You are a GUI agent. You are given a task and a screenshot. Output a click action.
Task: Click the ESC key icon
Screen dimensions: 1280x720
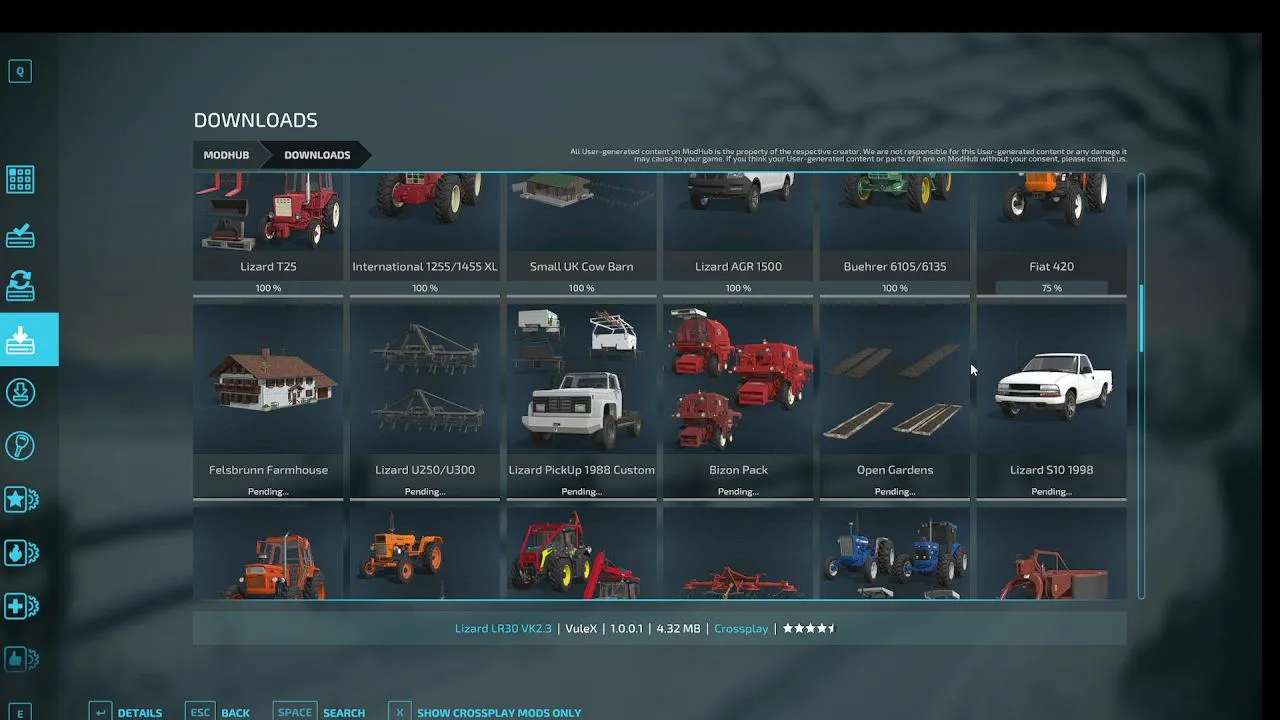(200, 712)
